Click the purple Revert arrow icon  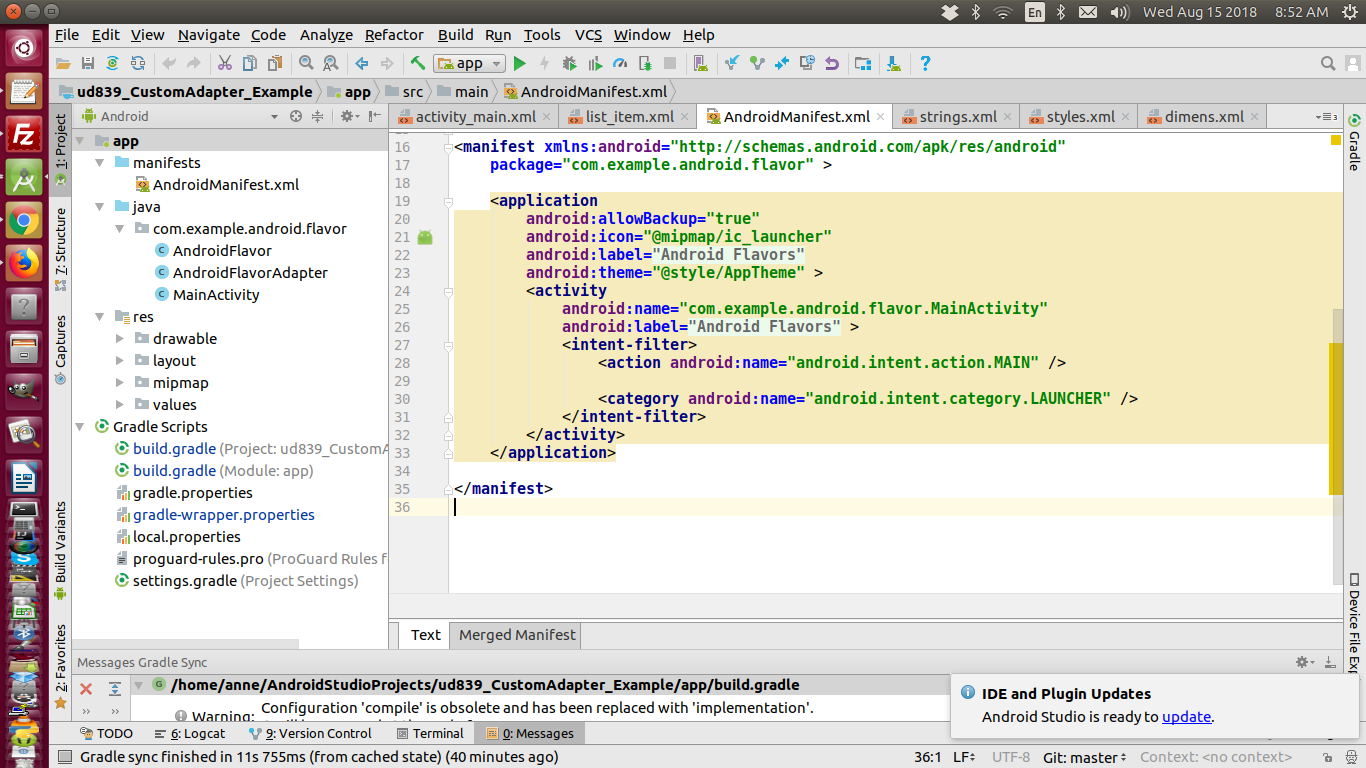[831, 63]
